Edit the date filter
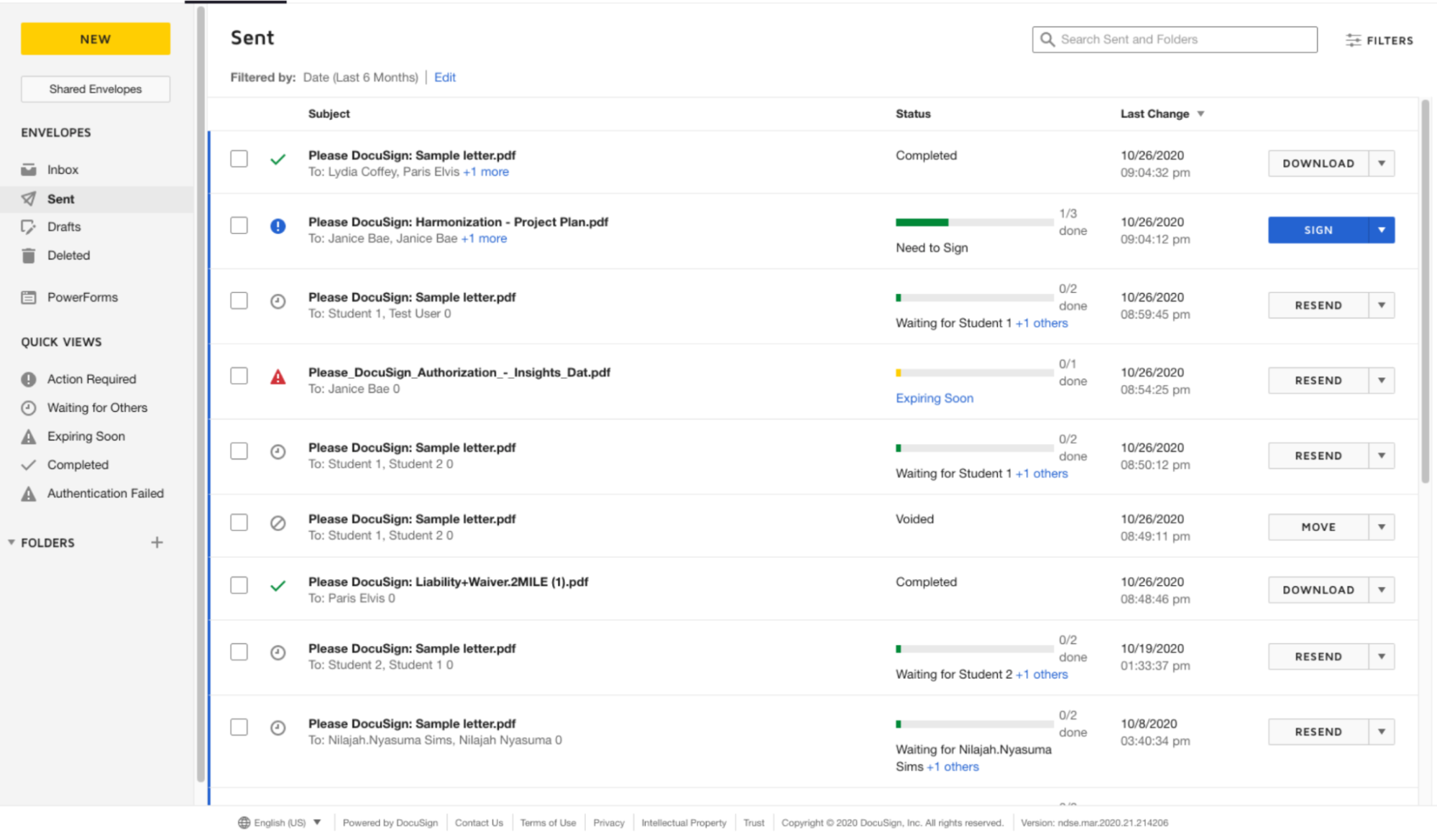This screenshot has width=1437, height=840. 444,77
